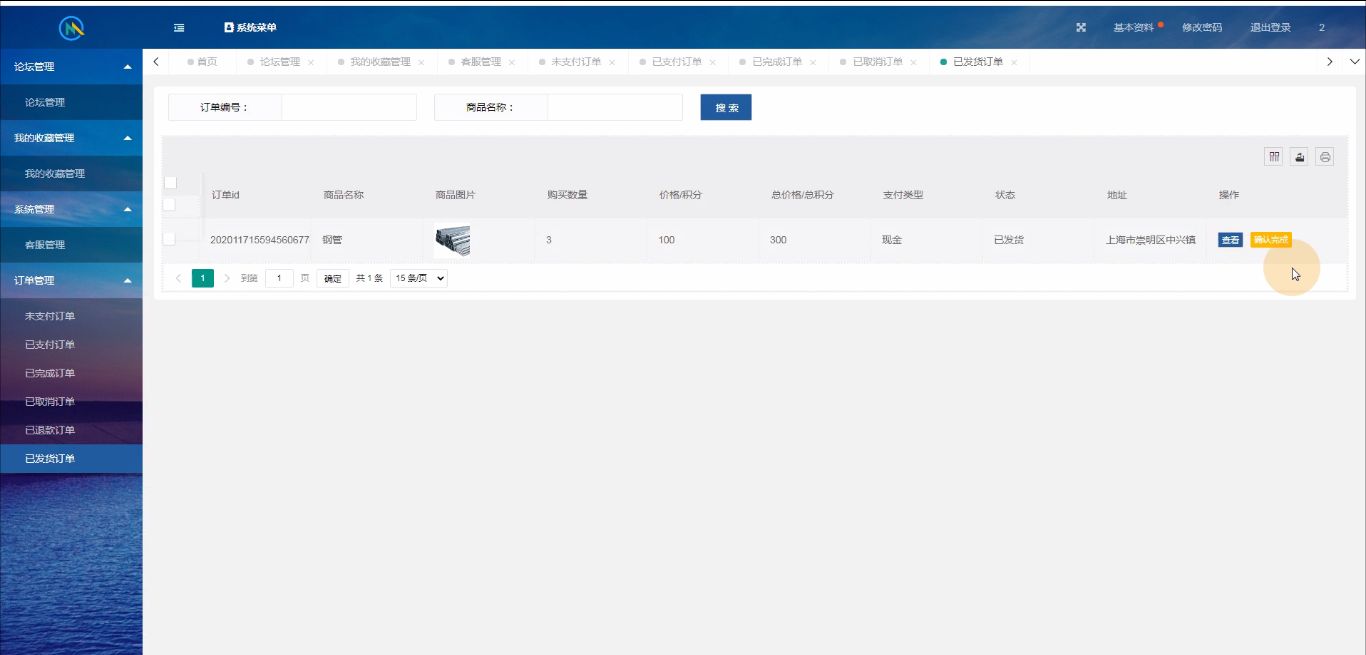1366x655 pixels.
Task: Select 已发货订单 in the sidebar
Action: coord(71,459)
